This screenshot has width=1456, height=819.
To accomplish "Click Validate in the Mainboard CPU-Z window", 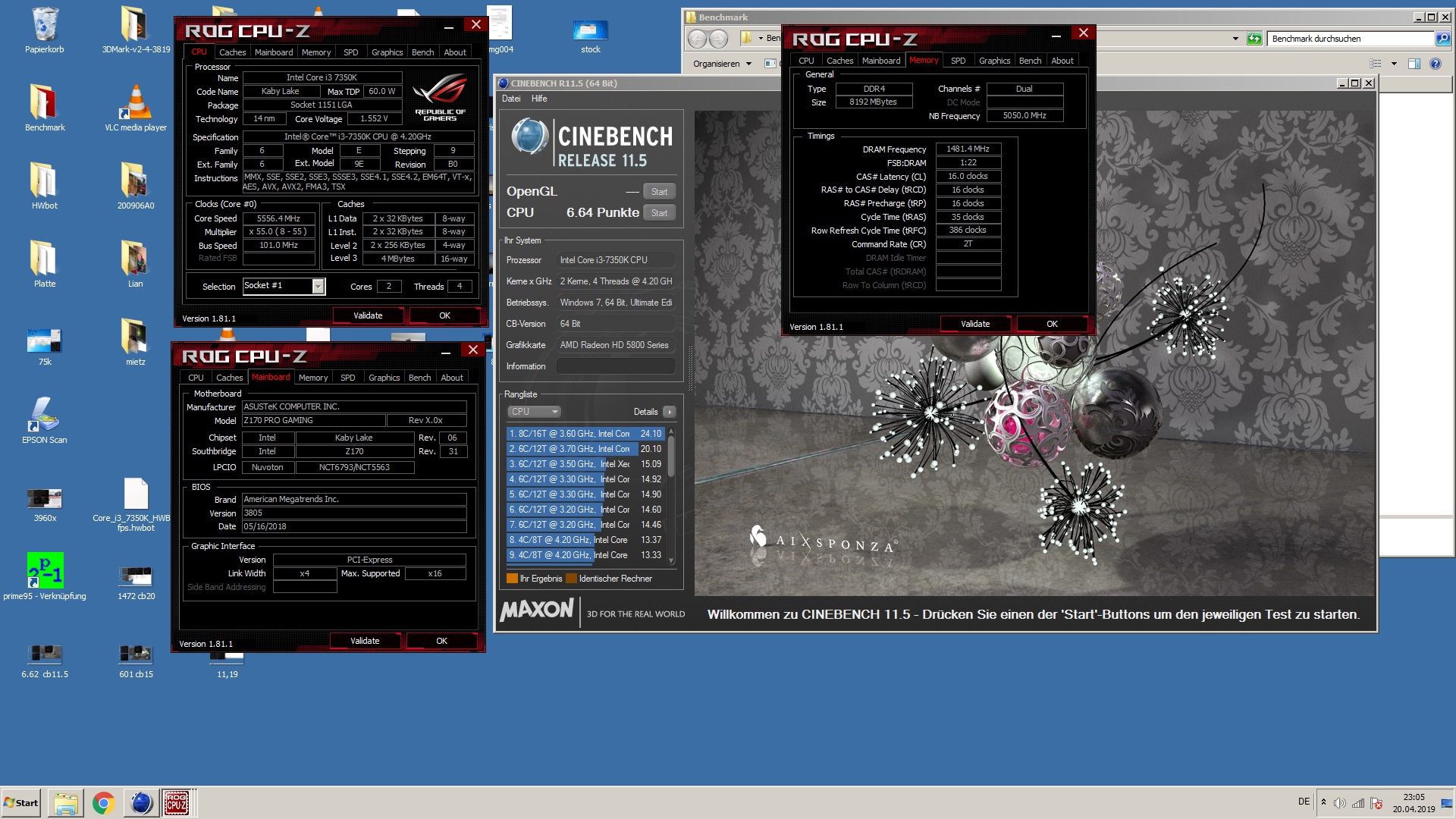I will tap(365, 641).
